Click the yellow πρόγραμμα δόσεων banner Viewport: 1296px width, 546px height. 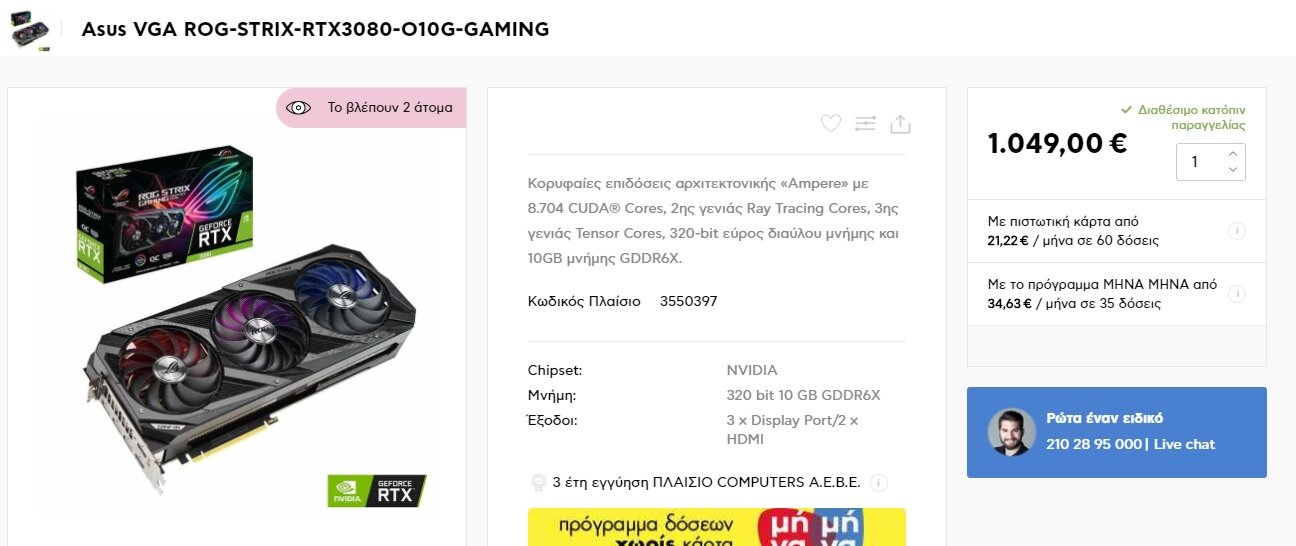[x=717, y=527]
